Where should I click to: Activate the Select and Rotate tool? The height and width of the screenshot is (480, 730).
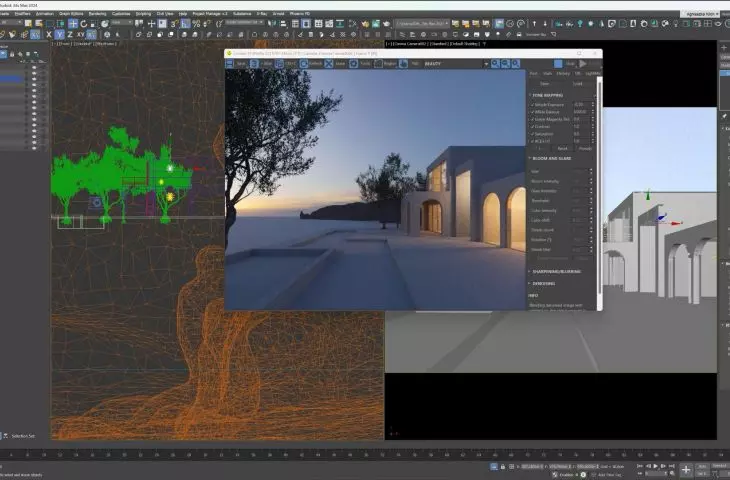[84, 23]
